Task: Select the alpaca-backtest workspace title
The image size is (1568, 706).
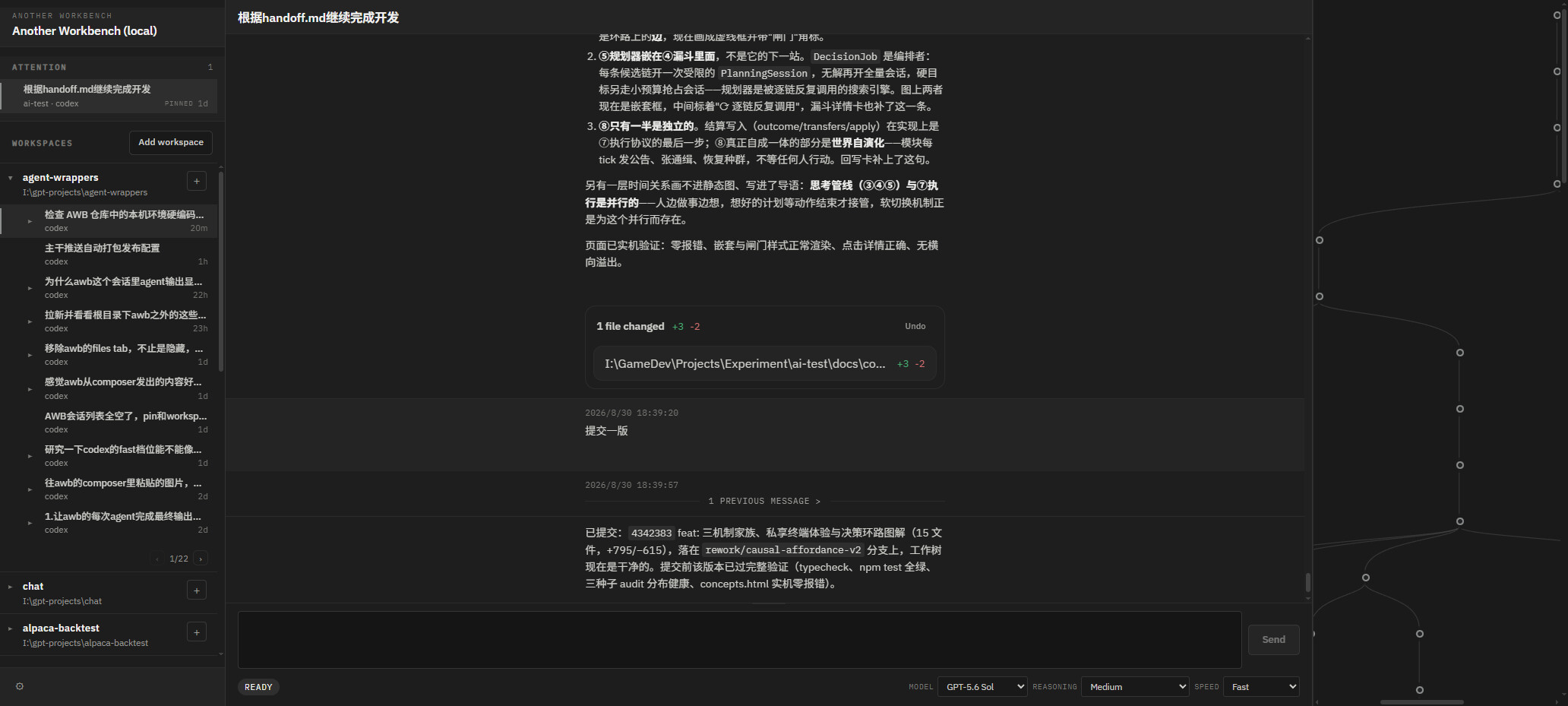Action: click(61, 628)
